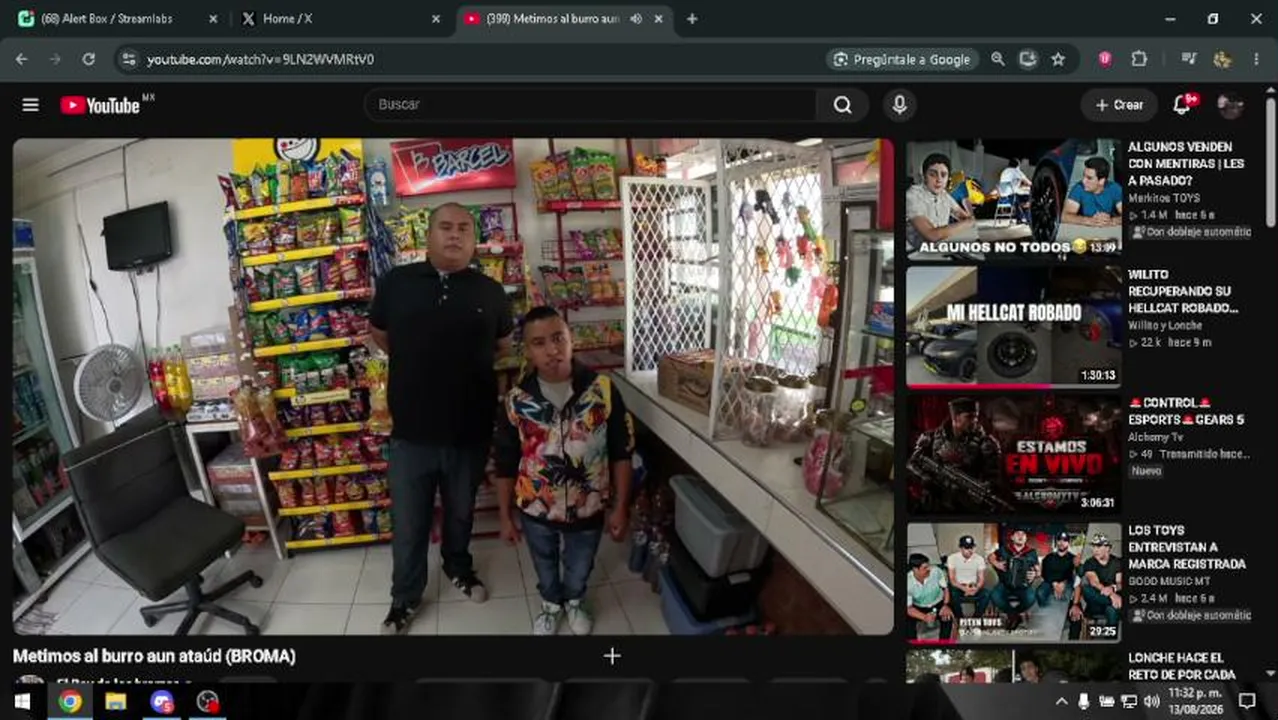
Task: Open the volume icon in system tray
Action: tap(1151, 701)
